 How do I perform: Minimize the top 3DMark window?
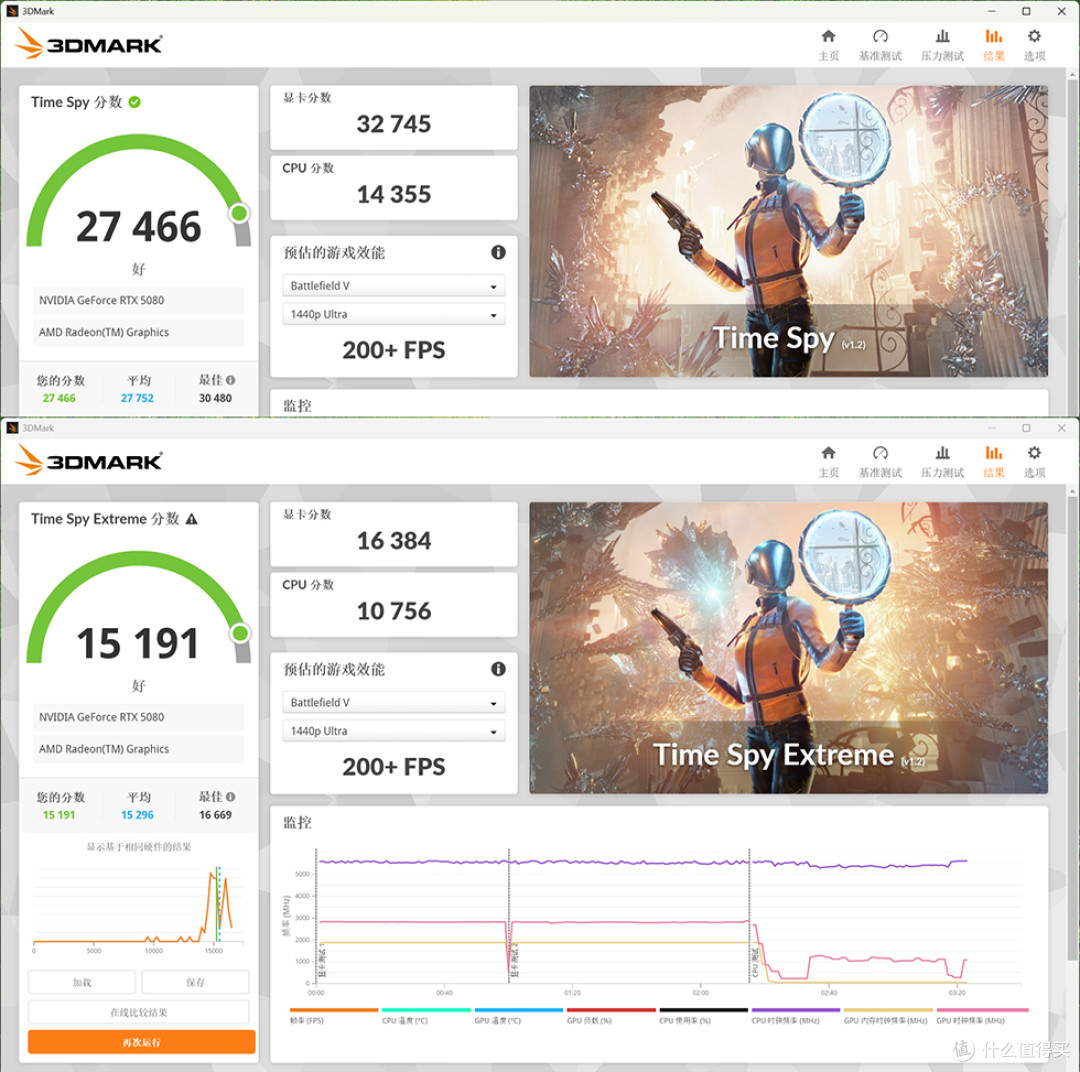(x=991, y=11)
